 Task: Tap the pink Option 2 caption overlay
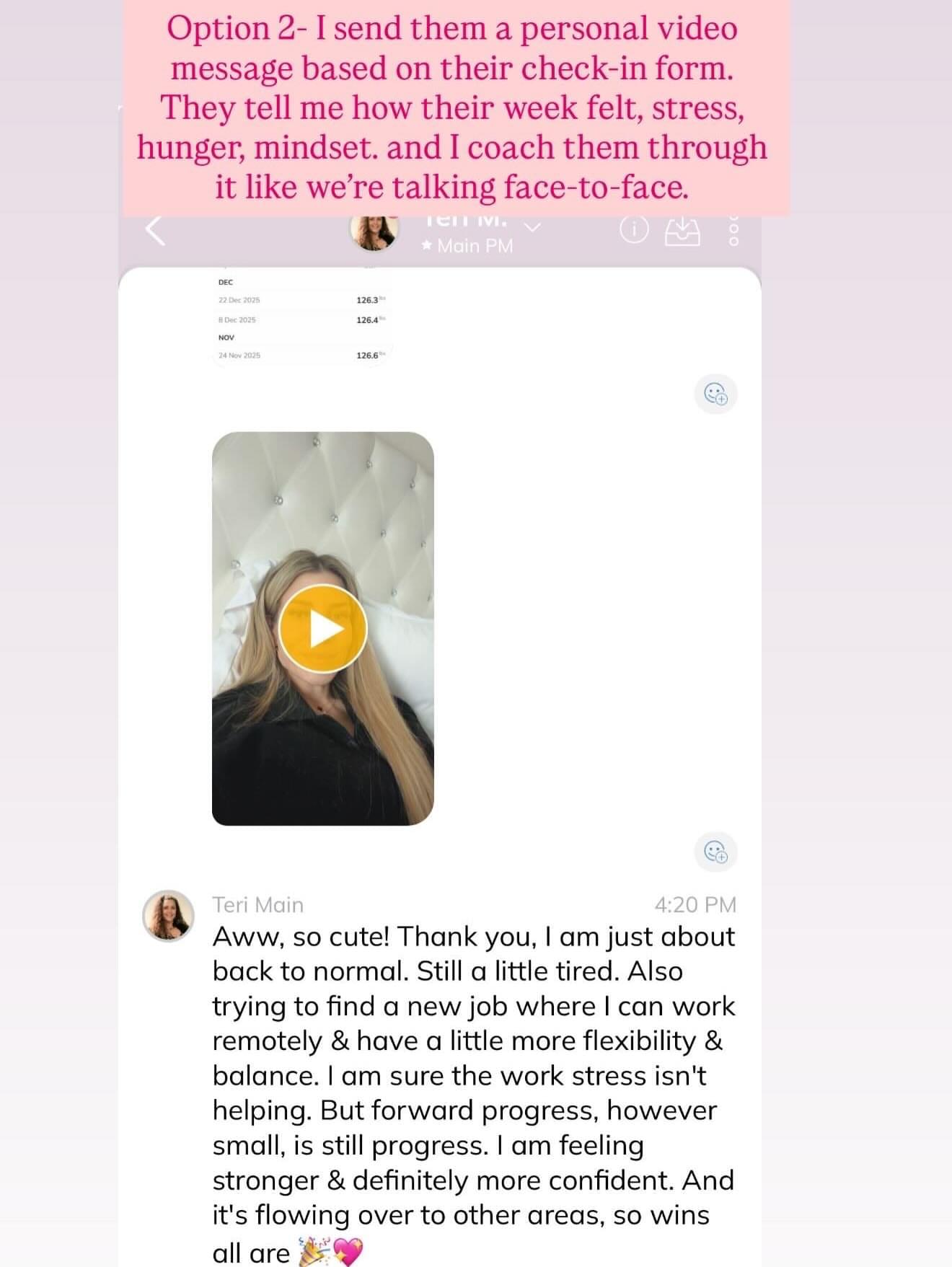(456, 107)
